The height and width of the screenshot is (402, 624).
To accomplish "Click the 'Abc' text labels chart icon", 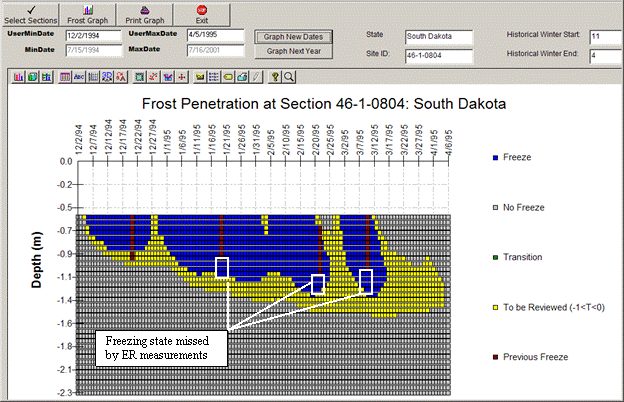I will (79, 76).
